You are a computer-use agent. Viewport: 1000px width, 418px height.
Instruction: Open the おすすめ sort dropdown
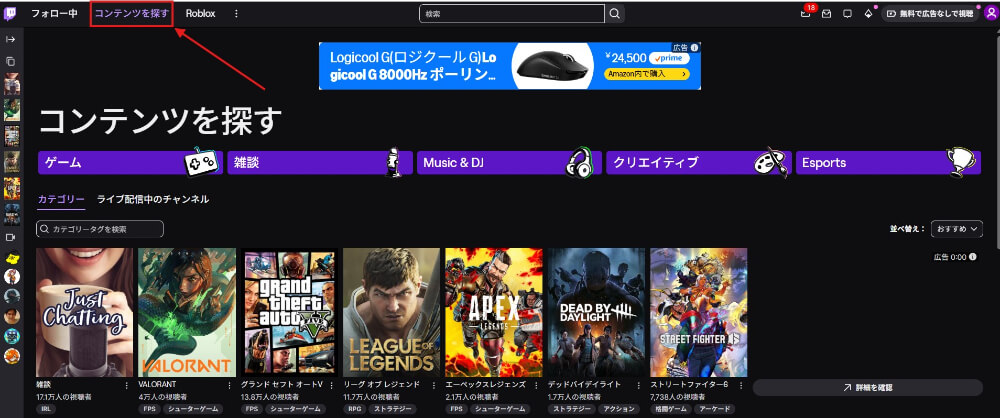(956, 229)
